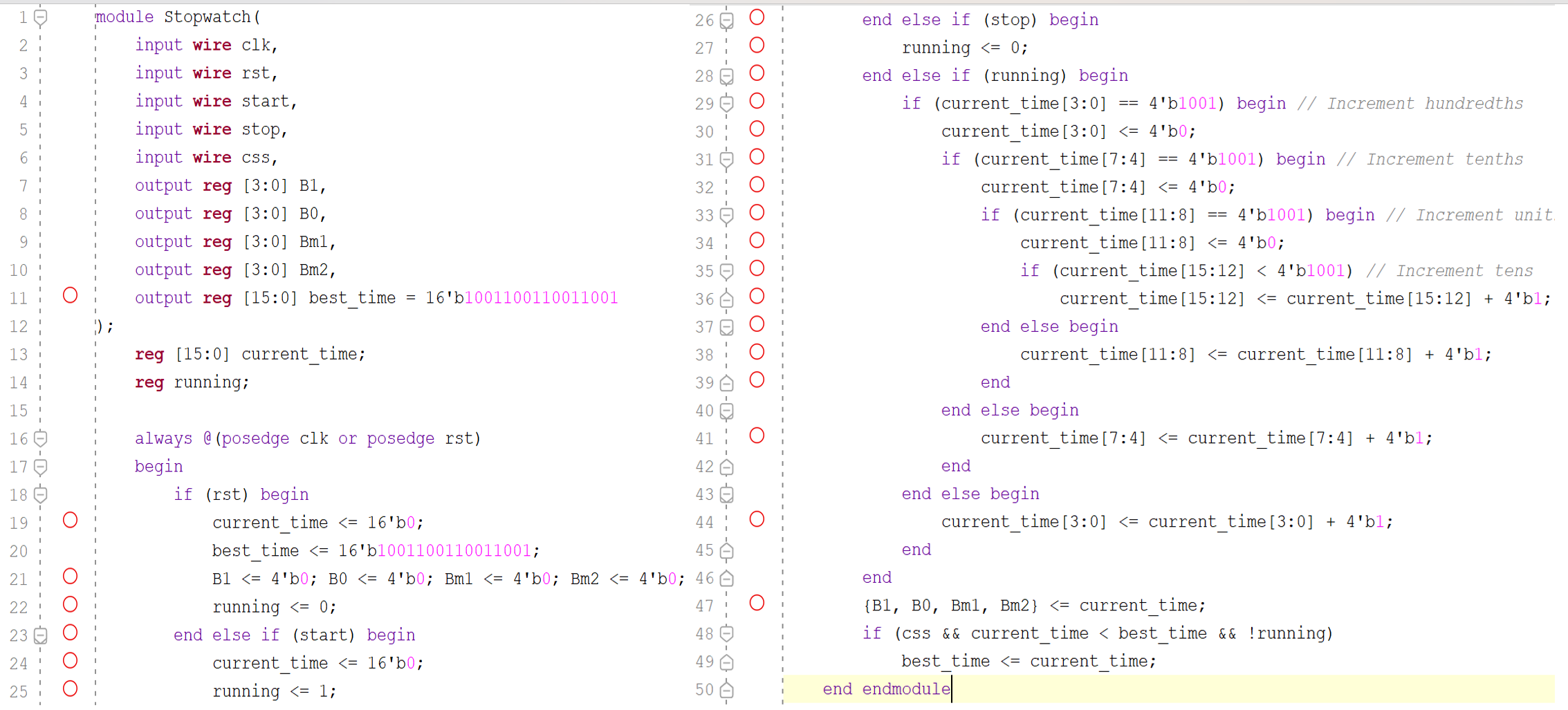
Task: Click the red breakpoint circle on line 44
Action: [x=757, y=520]
